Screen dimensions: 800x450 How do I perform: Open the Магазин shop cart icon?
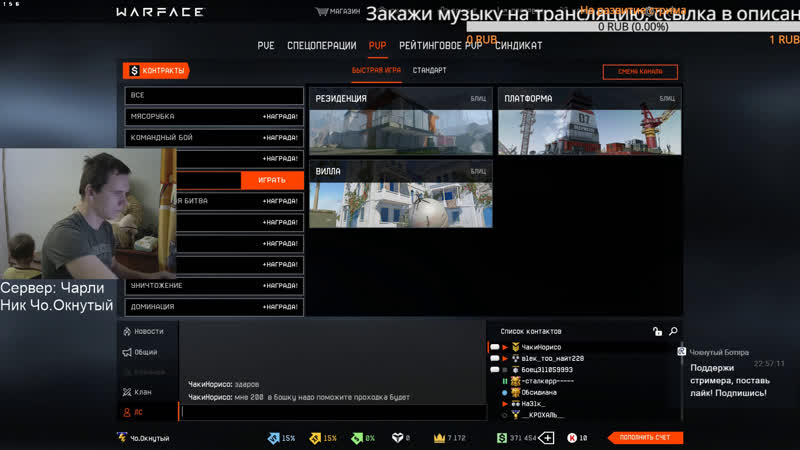pos(321,11)
